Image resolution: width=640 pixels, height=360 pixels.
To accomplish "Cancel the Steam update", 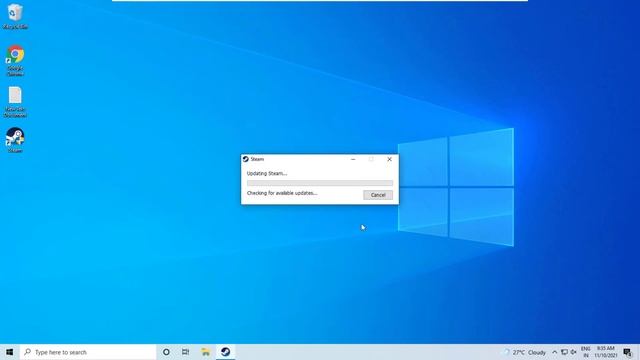I will click(x=378, y=195).
